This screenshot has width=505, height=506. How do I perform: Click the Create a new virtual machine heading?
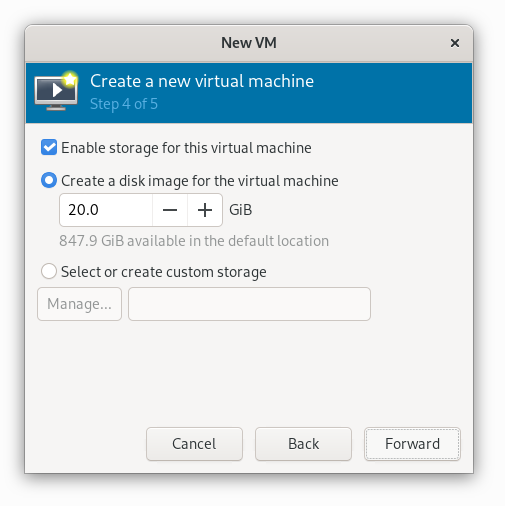202,81
